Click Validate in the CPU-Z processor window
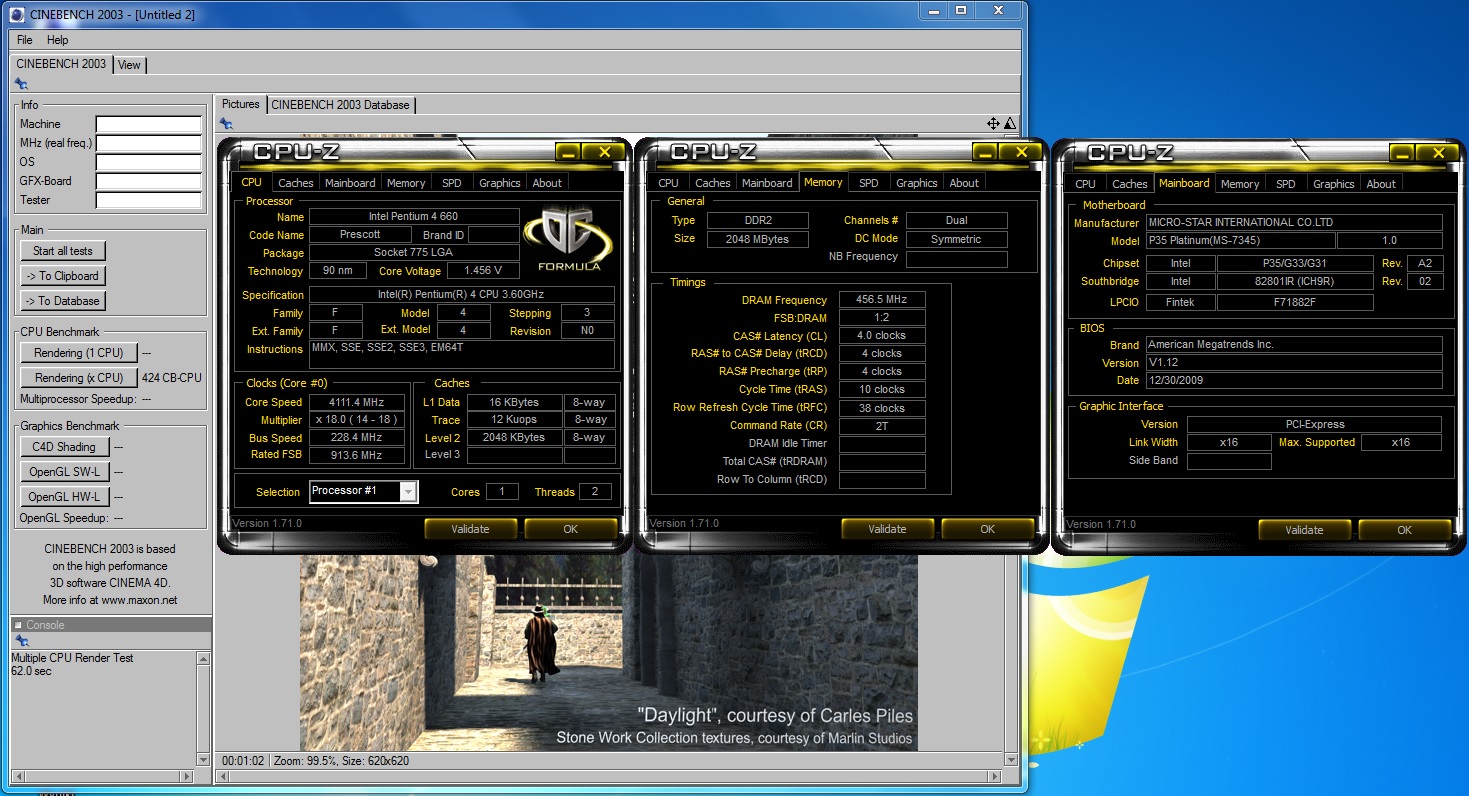This screenshot has height=796, width=1469. (471, 529)
